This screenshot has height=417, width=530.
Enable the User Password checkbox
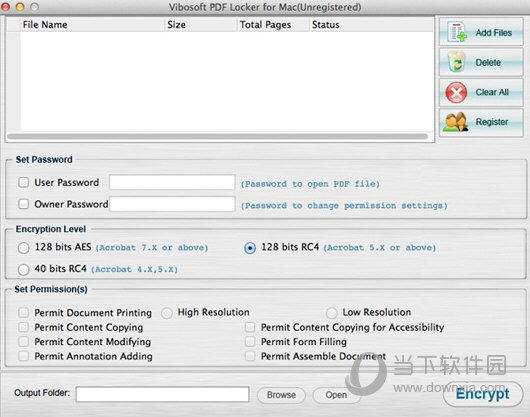[x=23, y=182]
